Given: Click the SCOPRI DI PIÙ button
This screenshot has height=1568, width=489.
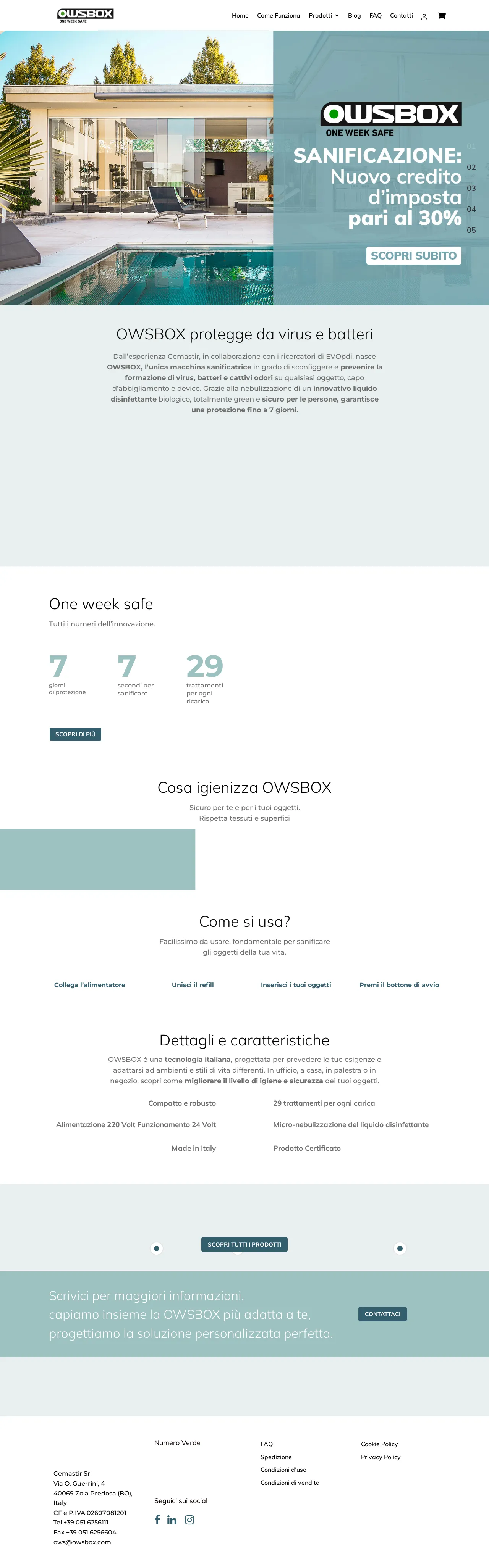Looking at the screenshot, I should pyautogui.click(x=76, y=734).
